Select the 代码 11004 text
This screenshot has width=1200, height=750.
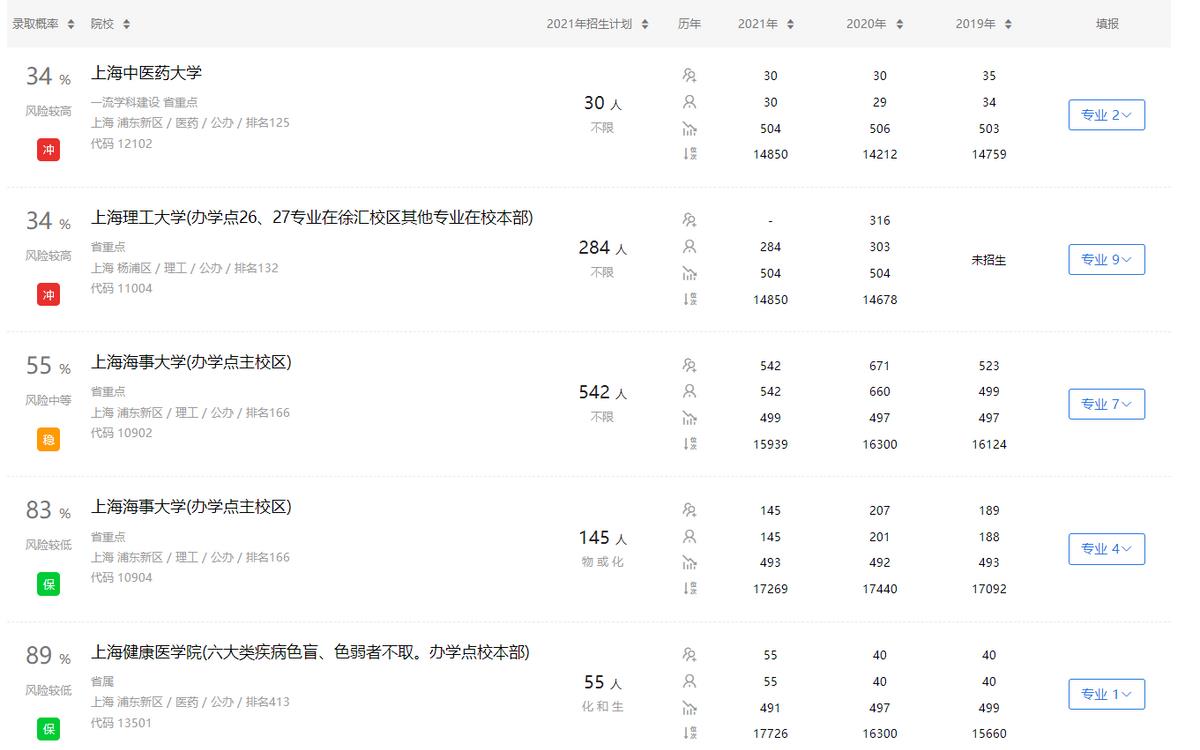click(122, 288)
